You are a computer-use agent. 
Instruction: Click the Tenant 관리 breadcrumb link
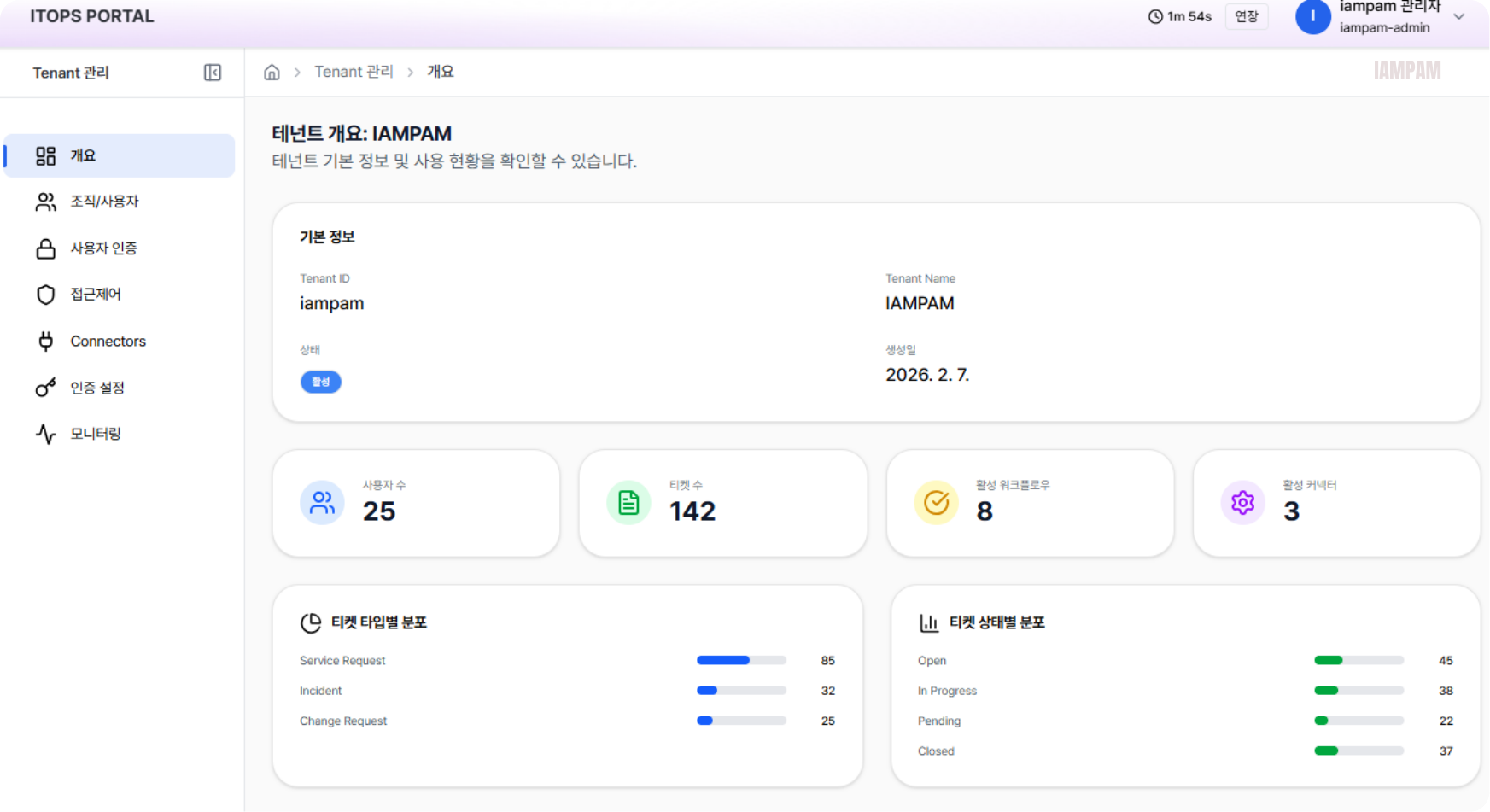coord(354,73)
